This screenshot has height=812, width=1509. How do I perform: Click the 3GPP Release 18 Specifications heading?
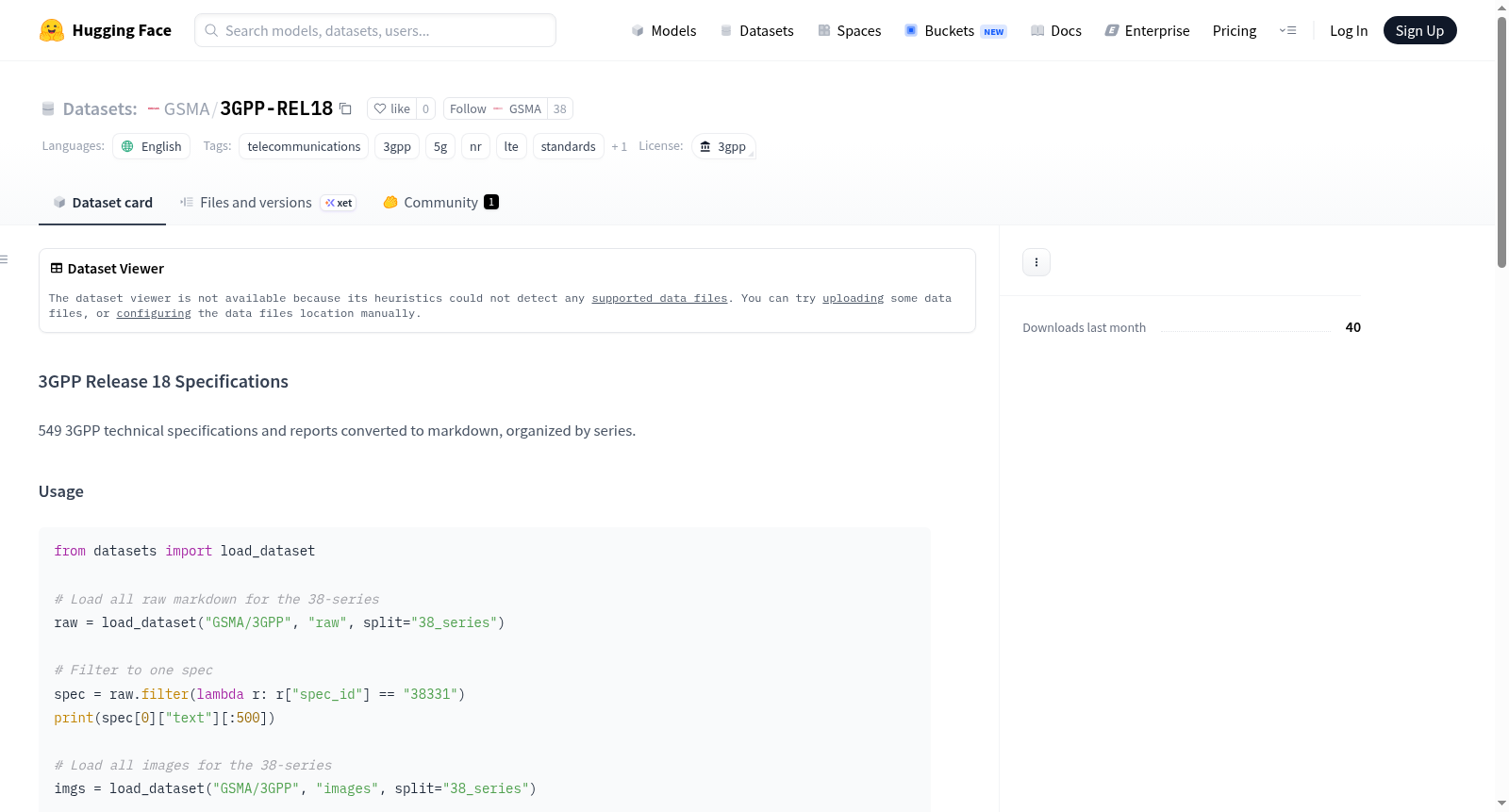pyautogui.click(x=163, y=381)
